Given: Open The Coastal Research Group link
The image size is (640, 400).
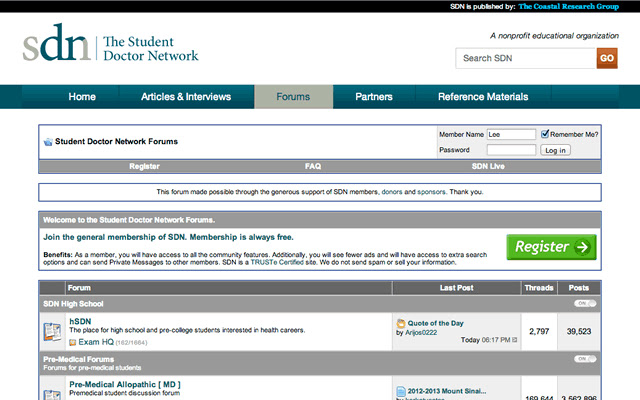Looking at the screenshot, I should [x=569, y=7].
